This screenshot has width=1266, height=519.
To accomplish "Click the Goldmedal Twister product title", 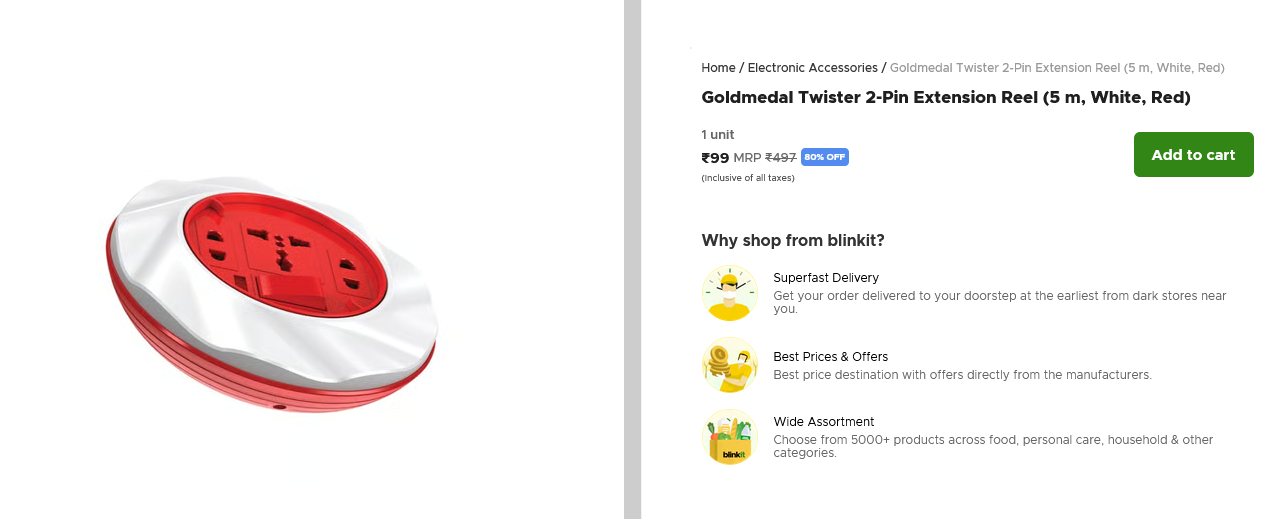I will pyautogui.click(x=945, y=98).
